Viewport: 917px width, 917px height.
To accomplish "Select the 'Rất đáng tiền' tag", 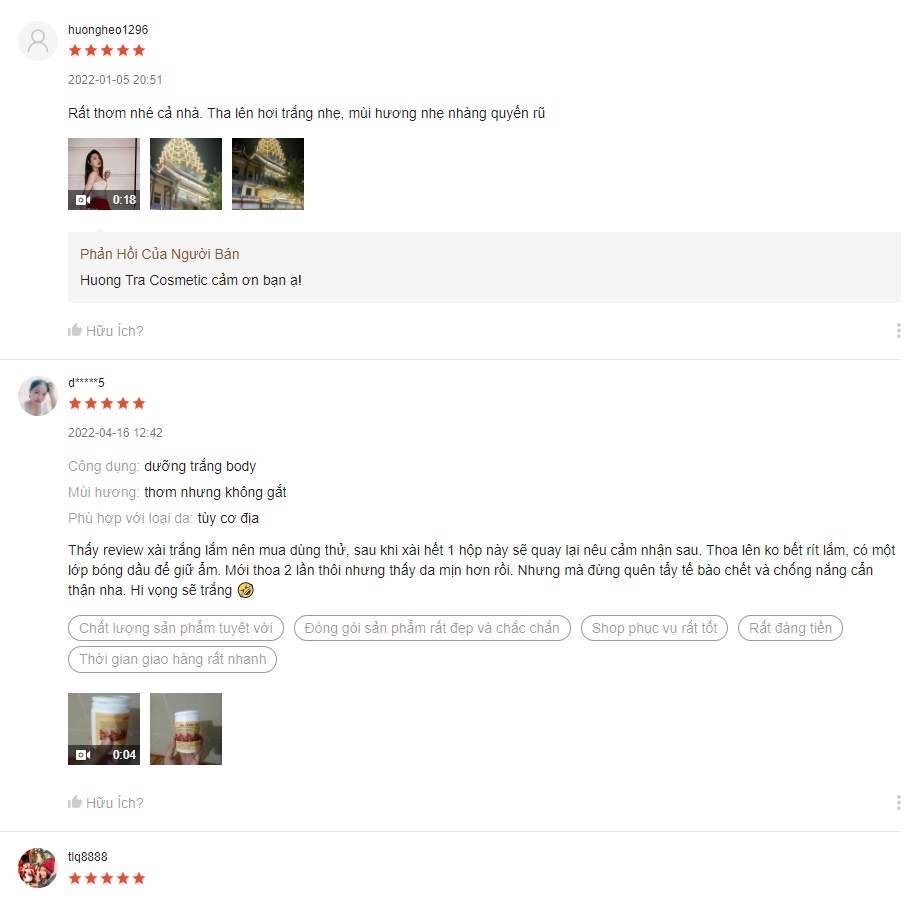I will pyautogui.click(x=790, y=628).
